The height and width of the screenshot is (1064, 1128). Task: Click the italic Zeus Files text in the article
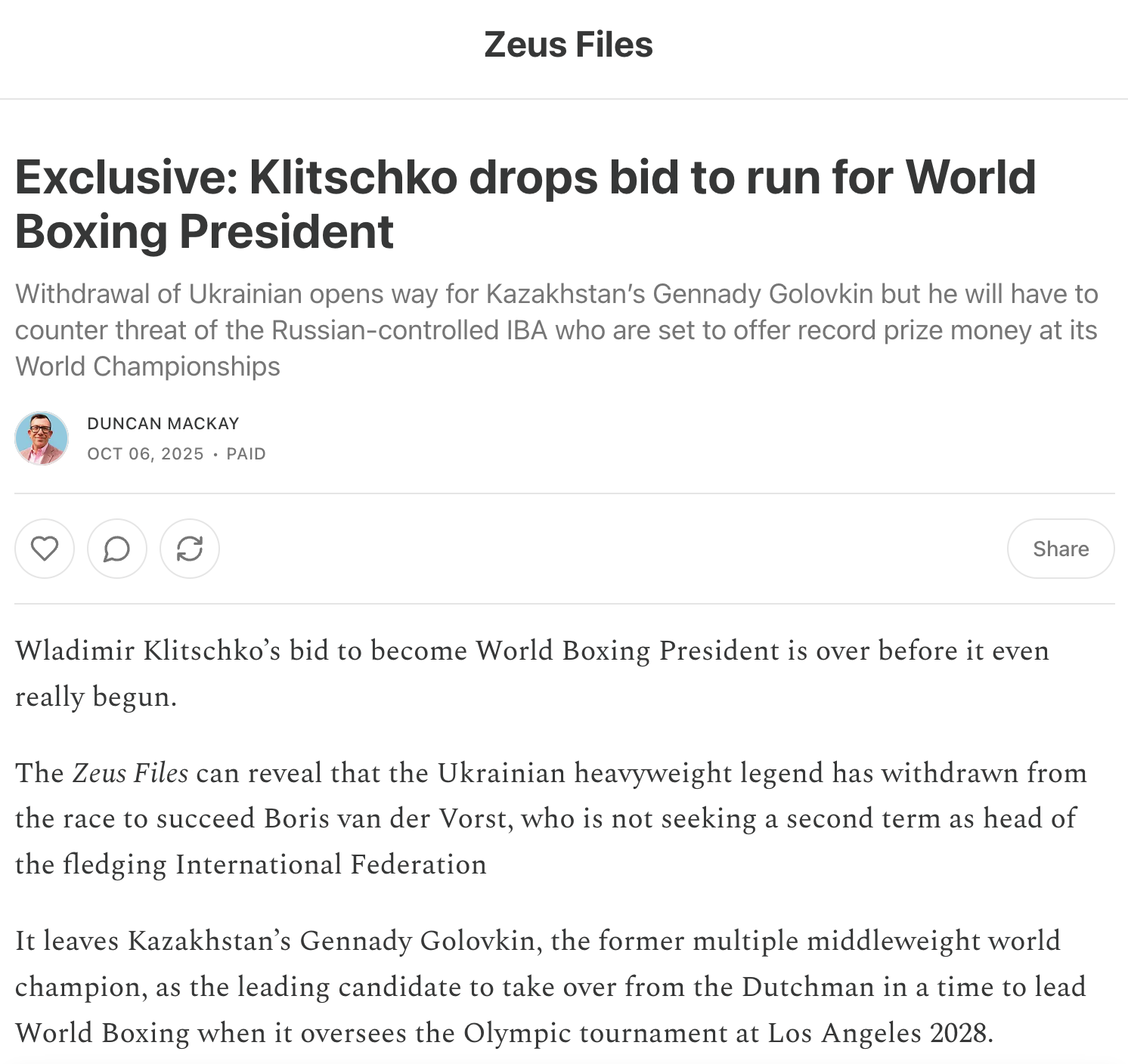[x=130, y=773]
